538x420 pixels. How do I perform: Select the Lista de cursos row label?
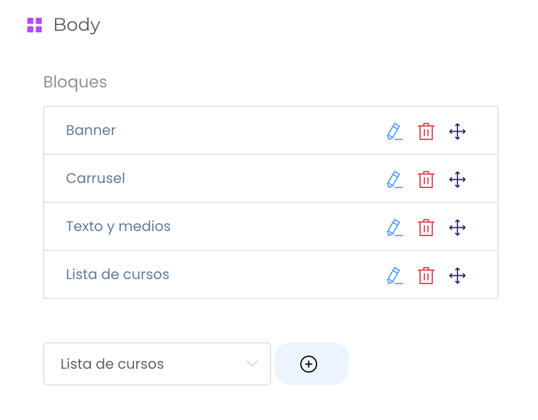coord(117,275)
